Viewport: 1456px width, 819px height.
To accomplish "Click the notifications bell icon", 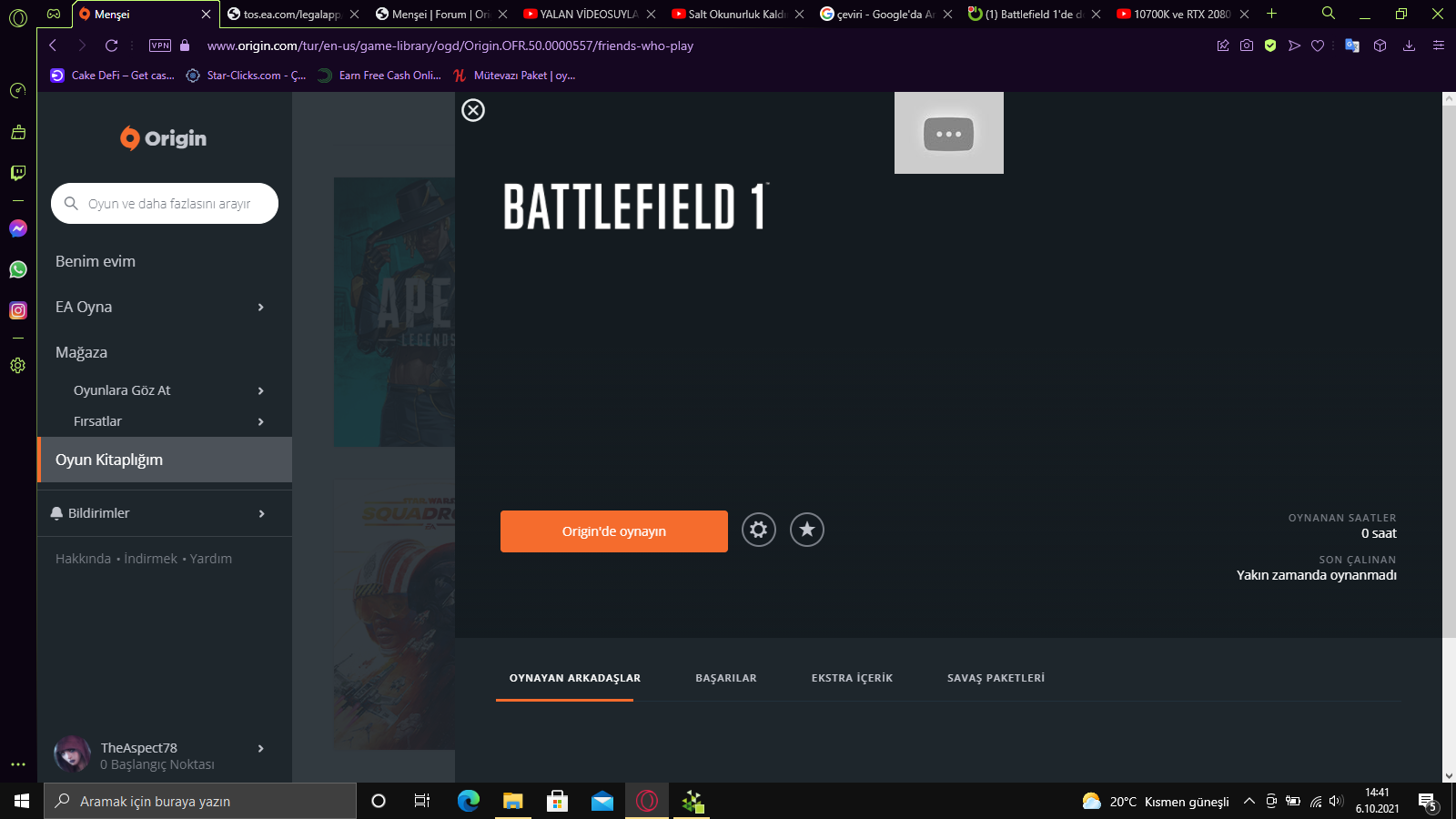I will 56,513.
